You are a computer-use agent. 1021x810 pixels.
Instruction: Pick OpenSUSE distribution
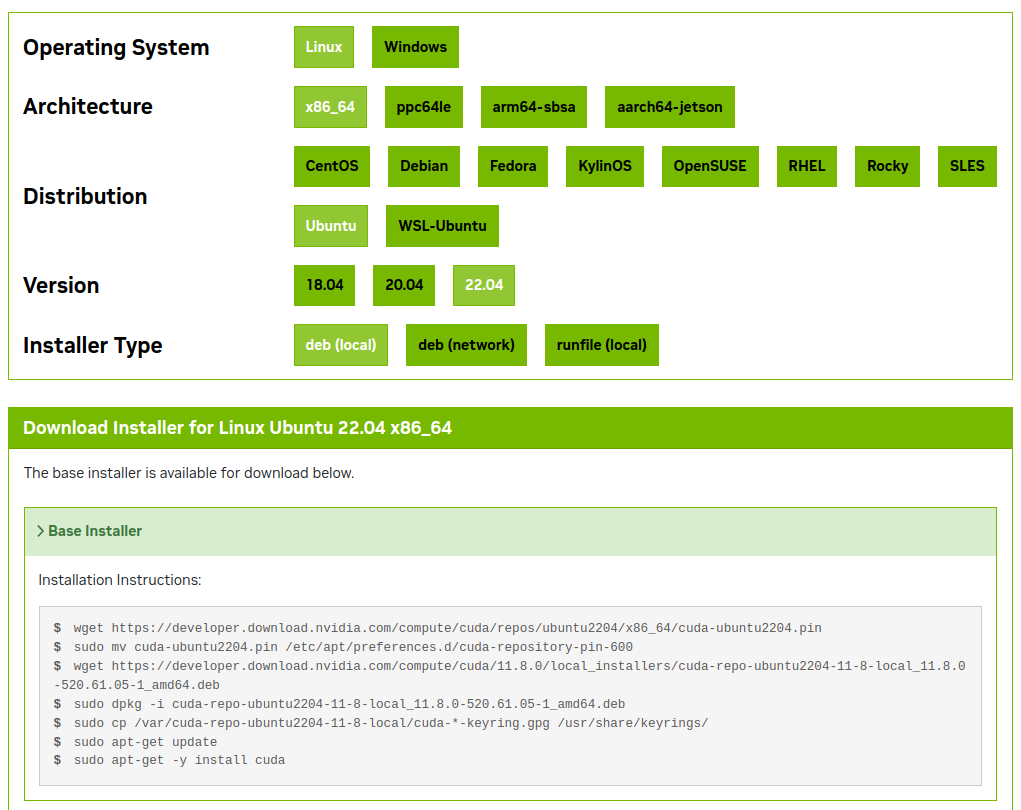710,166
